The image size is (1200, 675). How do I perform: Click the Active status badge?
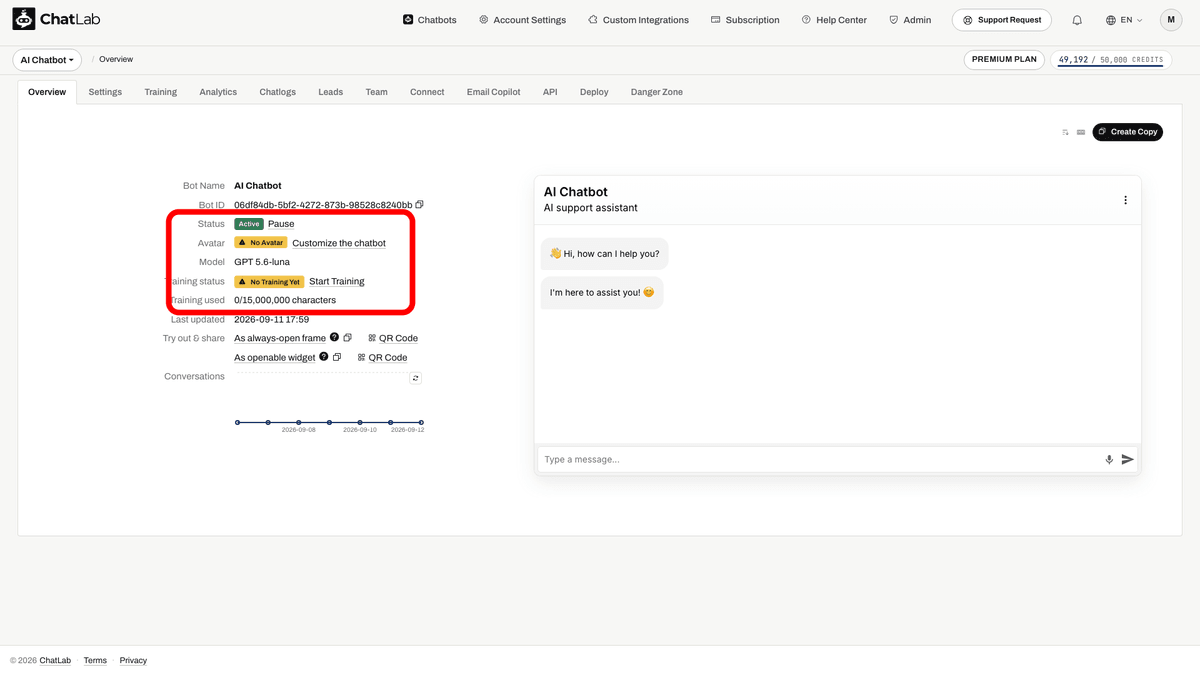click(x=249, y=224)
